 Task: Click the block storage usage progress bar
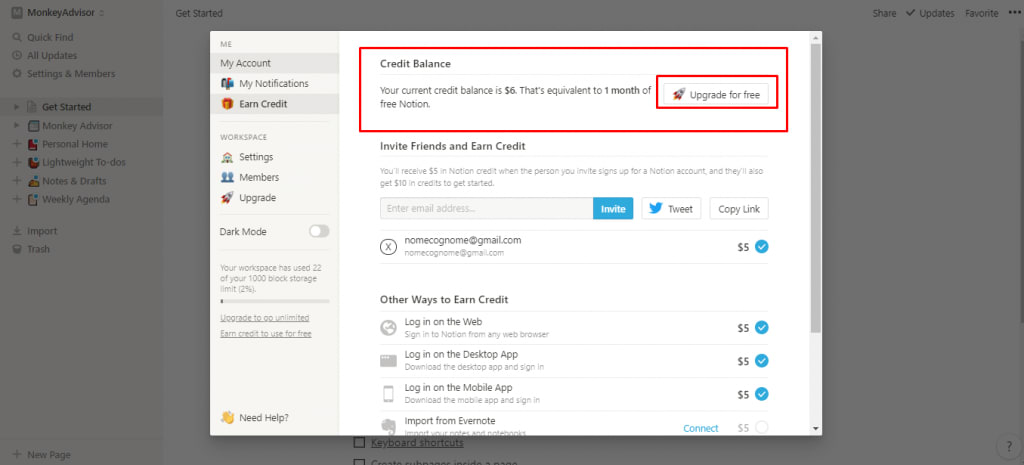pos(275,301)
